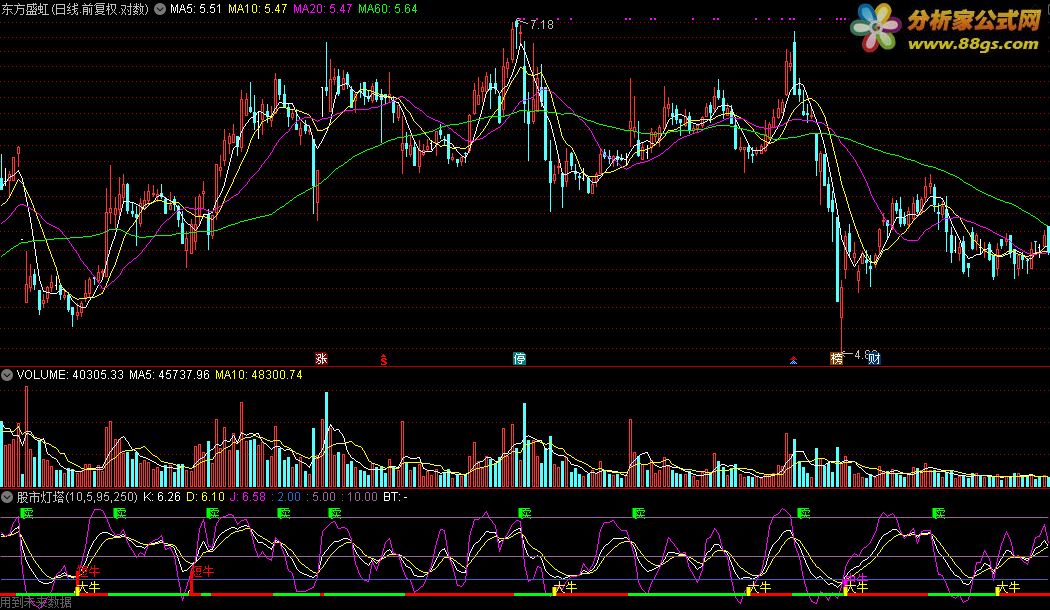Viewport: 1050px width, 610px height.
Task: Click the red 涨 event marker
Action: pyautogui.click(x=321, y=359)
